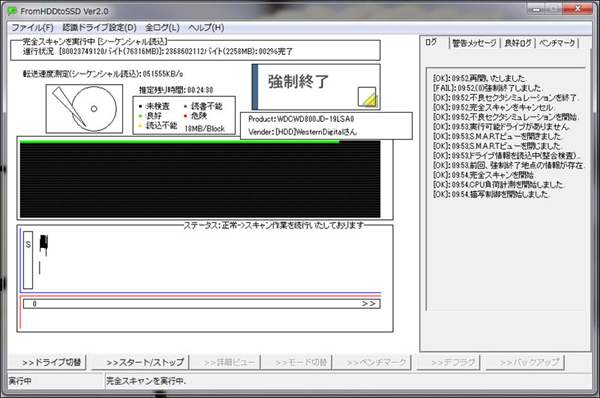Click log entry [FAIL]: 09:52 強制終了
This screenshot has height=398, width=600.
(488, 88)
